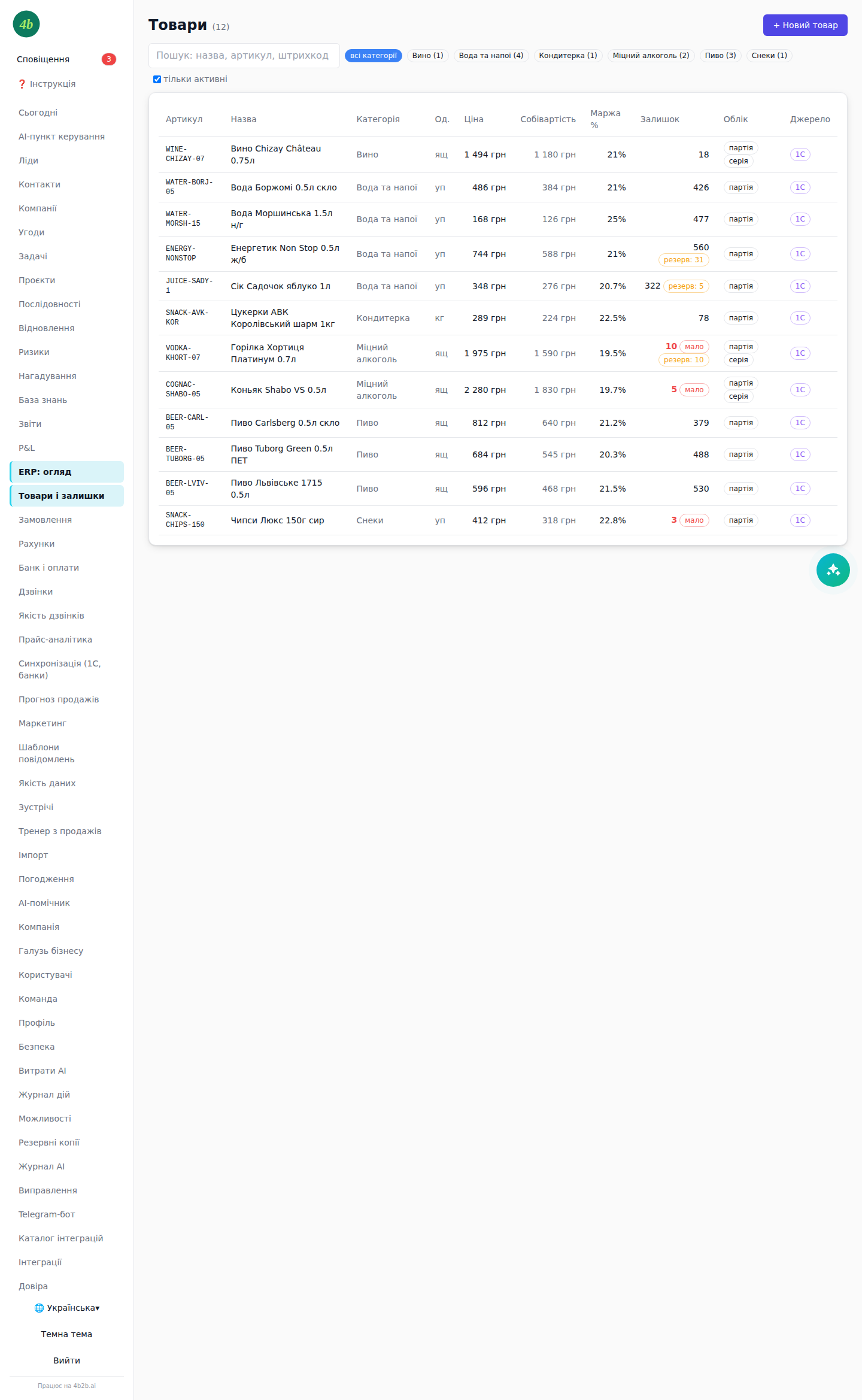The height and width of the screenshot is (1400, 862).
Task: Click the 'резерв: 31' badge for Енергетик
Action: pyautogui.click(x=683, y=260)
